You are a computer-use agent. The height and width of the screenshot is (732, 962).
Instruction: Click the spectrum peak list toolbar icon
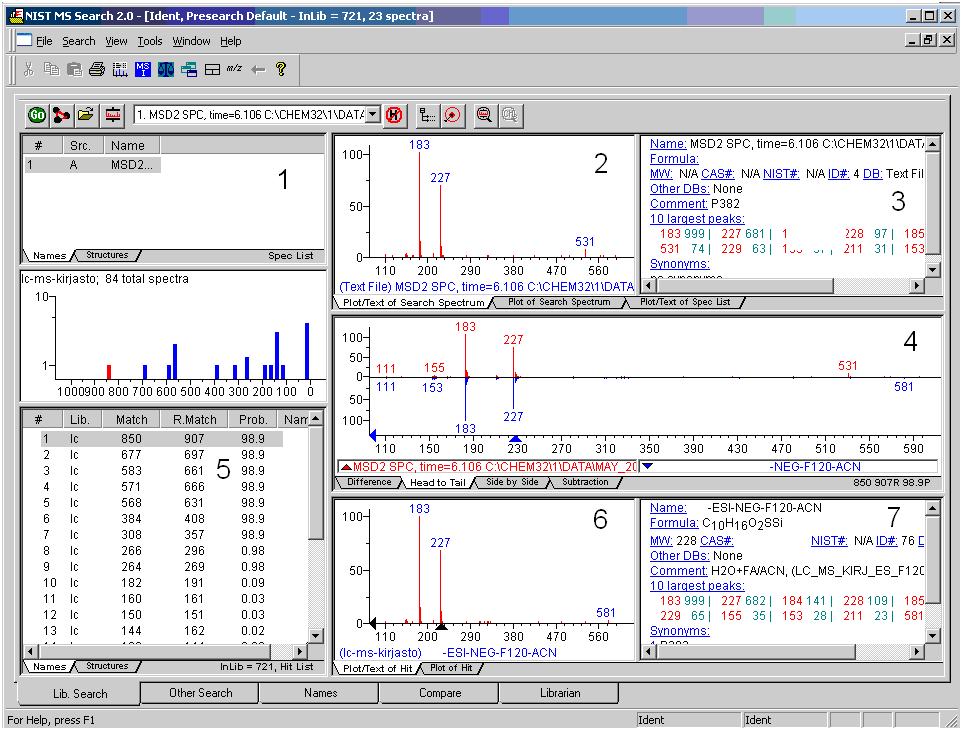120,69
